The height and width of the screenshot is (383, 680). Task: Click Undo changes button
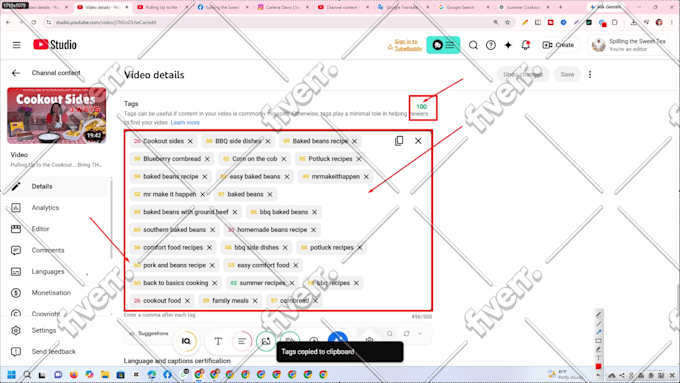[x=523, y=75]
